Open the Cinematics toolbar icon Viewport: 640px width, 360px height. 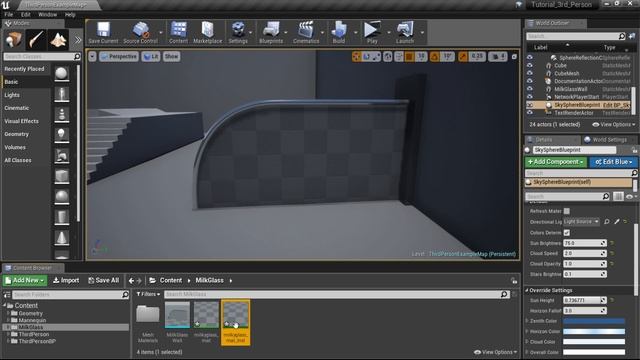[306, 32]
